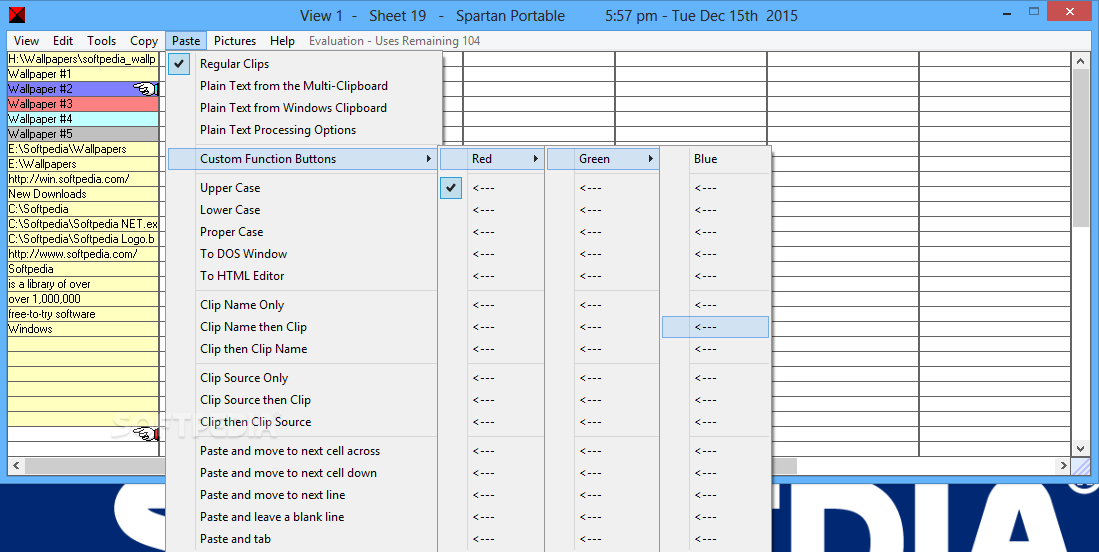Select To DOS Window
This screenshot has width=1099, height=552.
[x=243, y=254]
